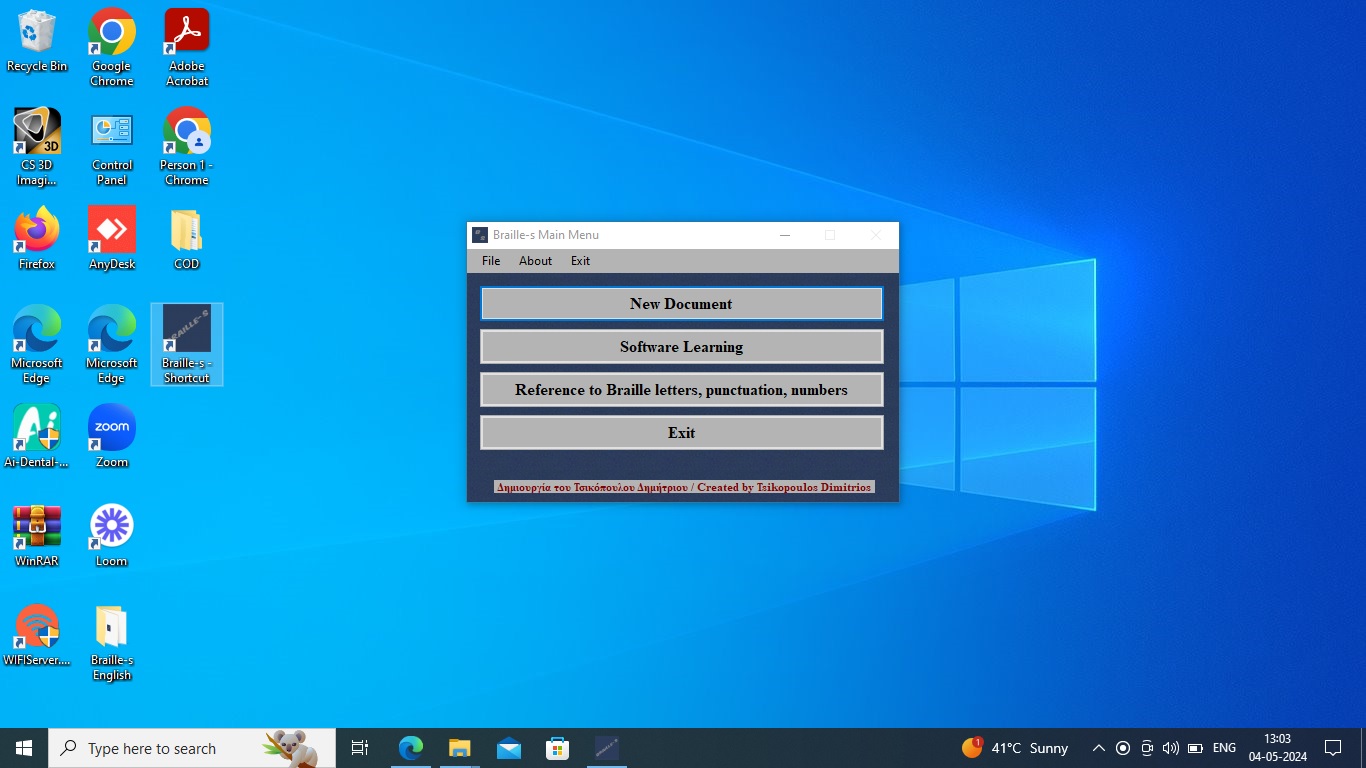Show hidden system tray icons
The width and height of the screenshot is (1366, 768).
pyautogui.click(x=1098, y=748)
